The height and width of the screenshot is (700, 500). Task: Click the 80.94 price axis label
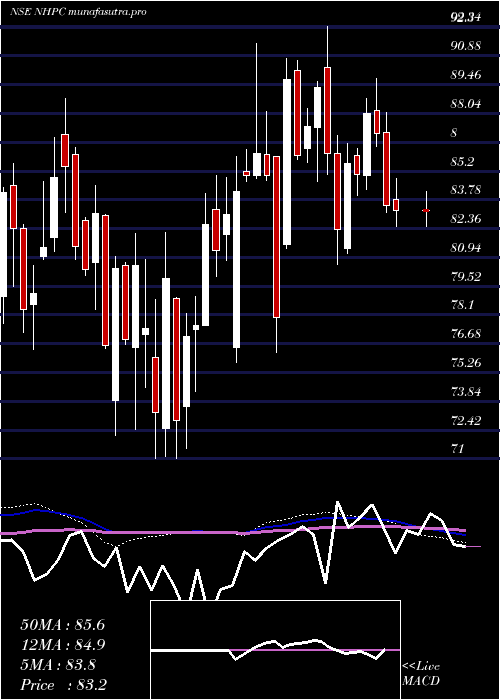pyautogui.click(x=466, y=248)
